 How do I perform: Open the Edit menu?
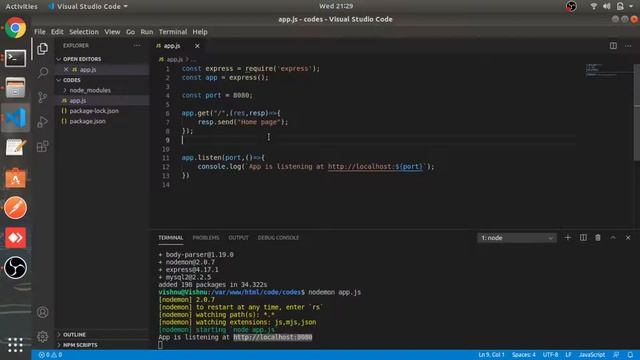click(57, 32)
